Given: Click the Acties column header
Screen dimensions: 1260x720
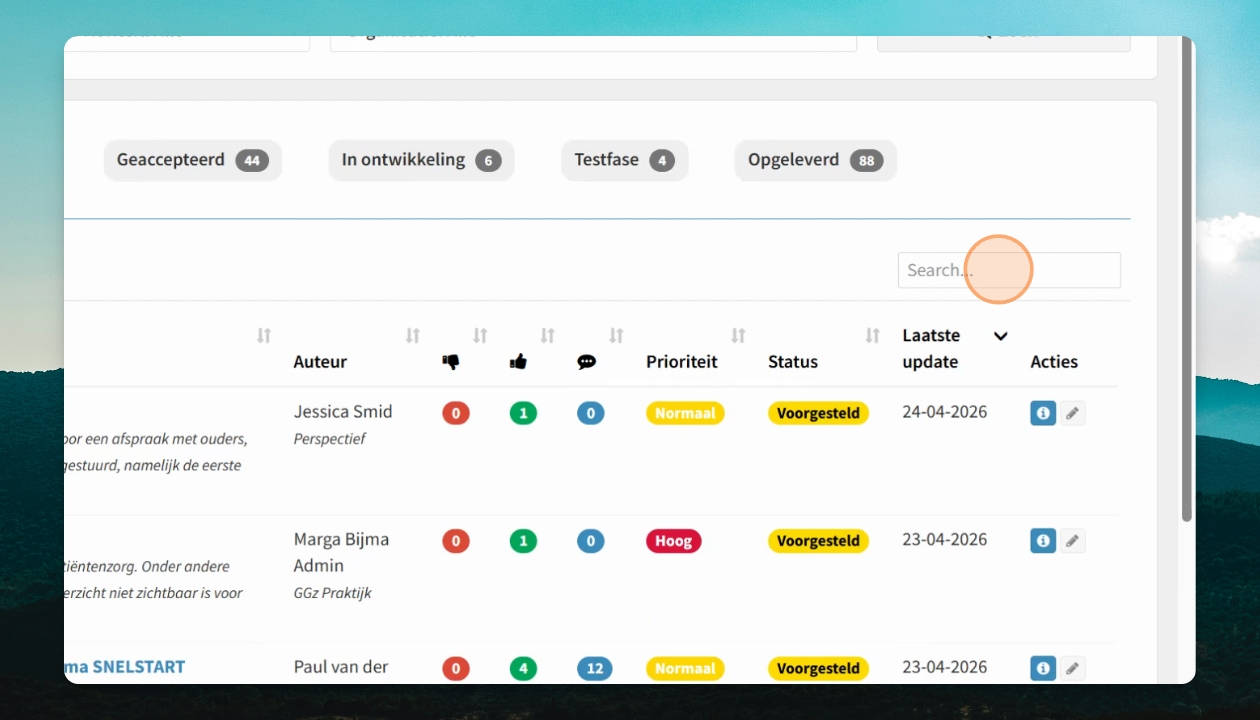Looking at the screenshot, I should [1054, 362].
